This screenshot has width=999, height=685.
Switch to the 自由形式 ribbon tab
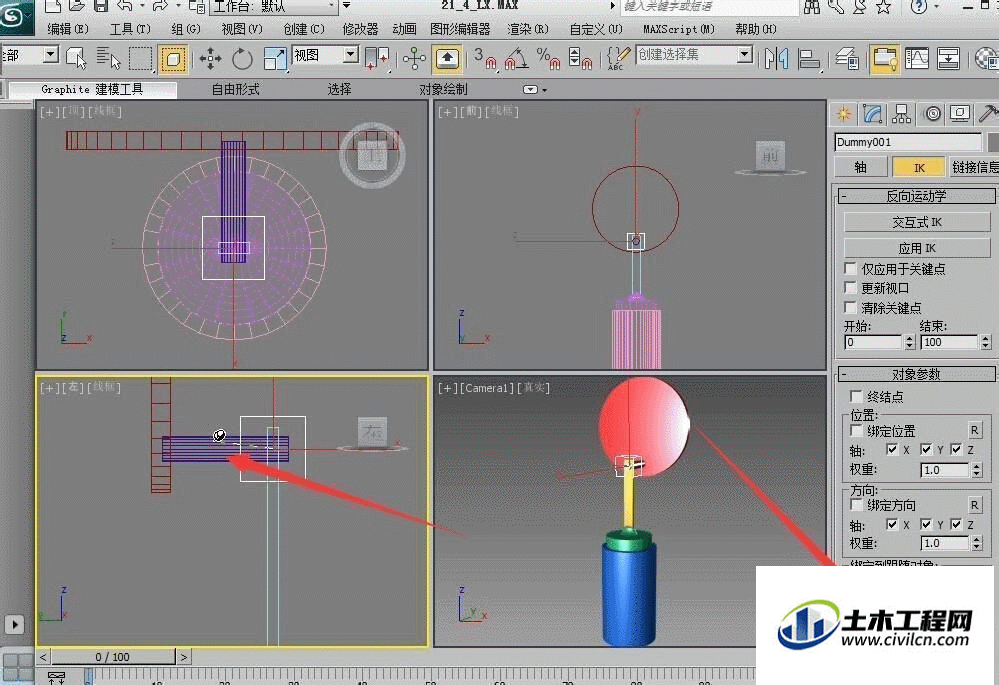pos(236,90)
